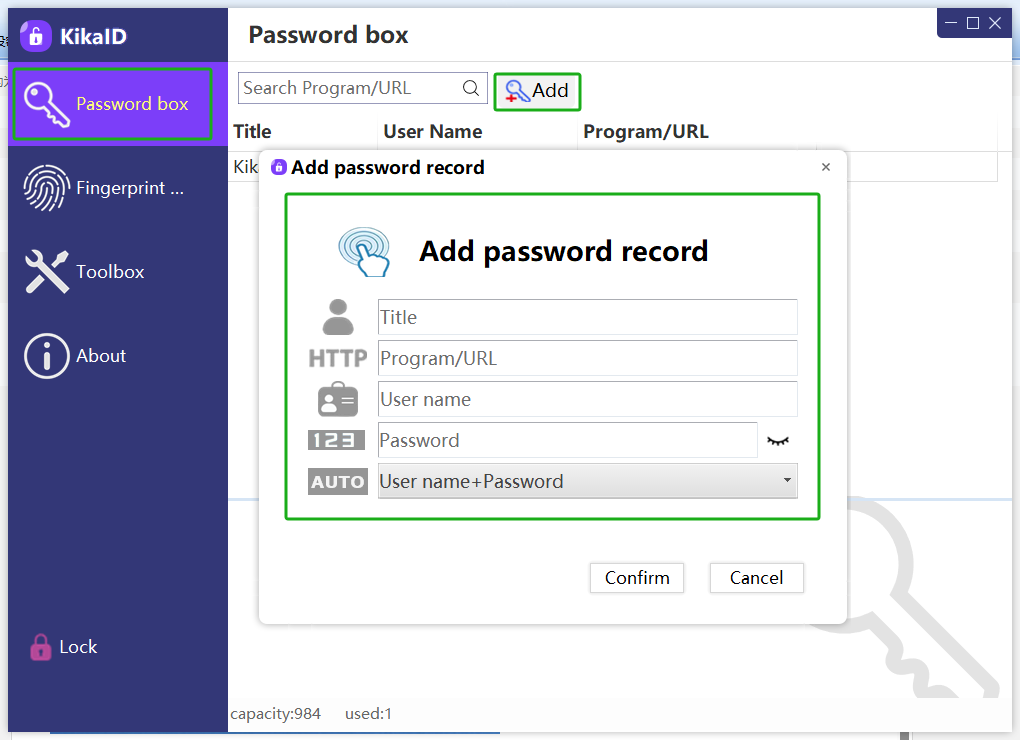This screenshot has width=1020, height=740.
Task: Open About via the info icon
Action: (44, 355)
